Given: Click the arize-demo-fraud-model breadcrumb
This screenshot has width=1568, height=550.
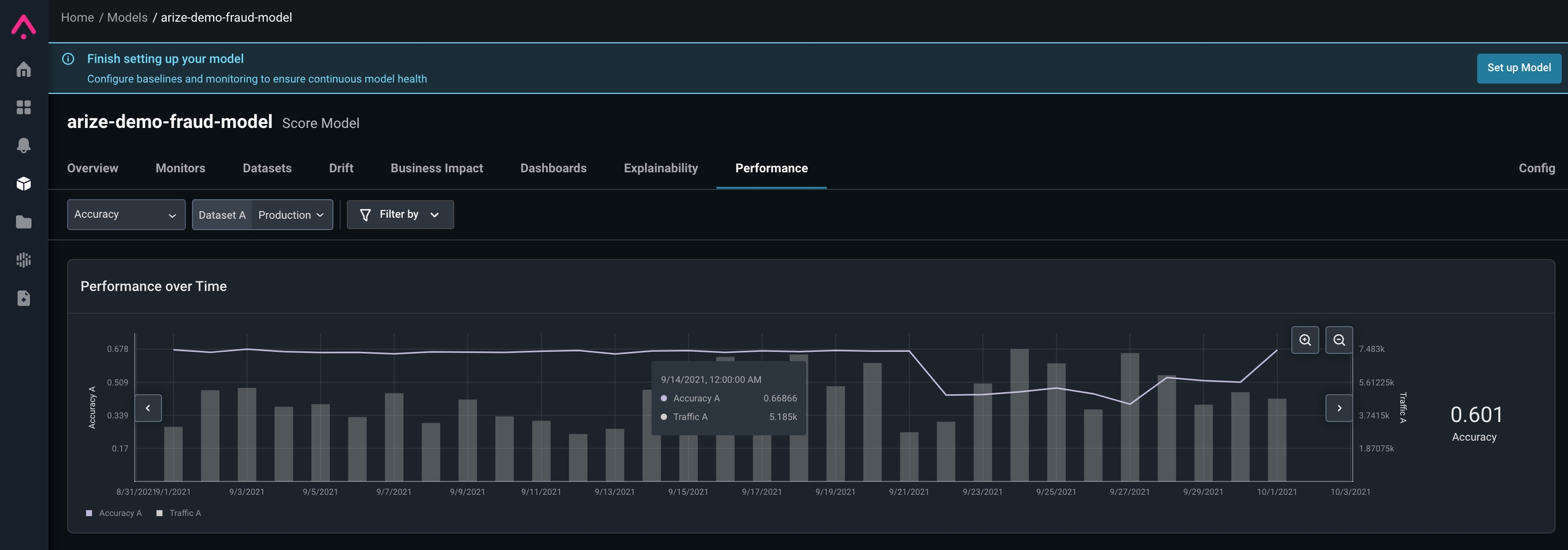Looking at the screenshot, I should (x=227, y=18).
